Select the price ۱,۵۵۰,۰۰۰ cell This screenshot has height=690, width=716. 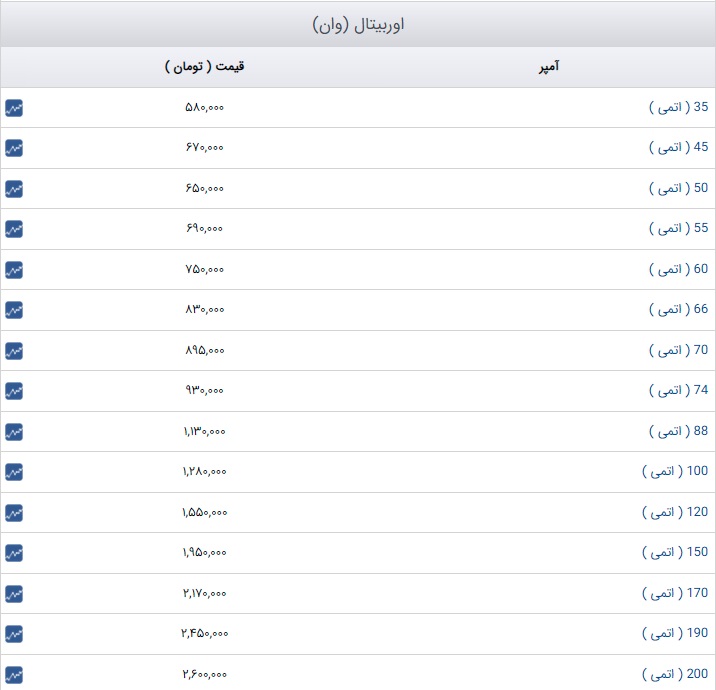205,512
